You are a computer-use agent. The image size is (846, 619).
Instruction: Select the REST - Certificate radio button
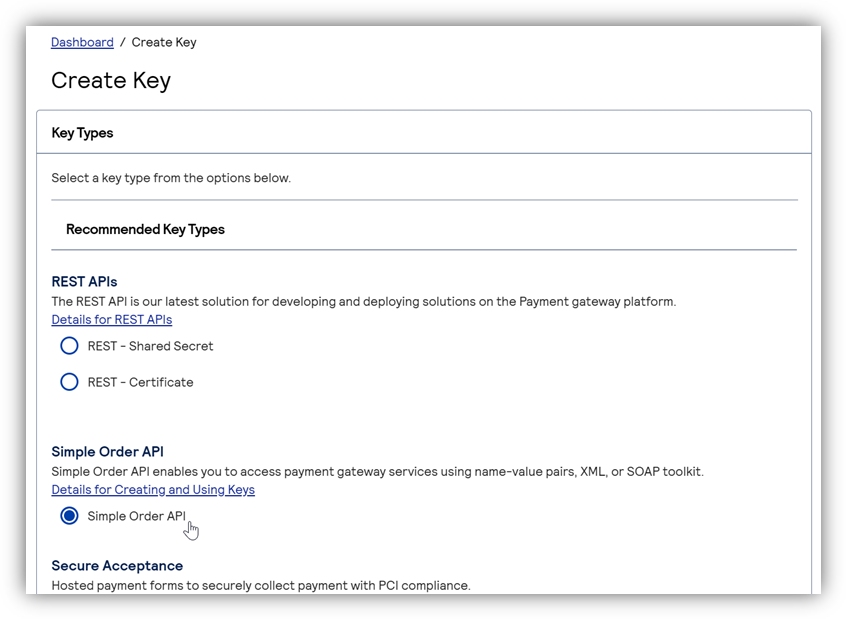[x=69, y=382]
